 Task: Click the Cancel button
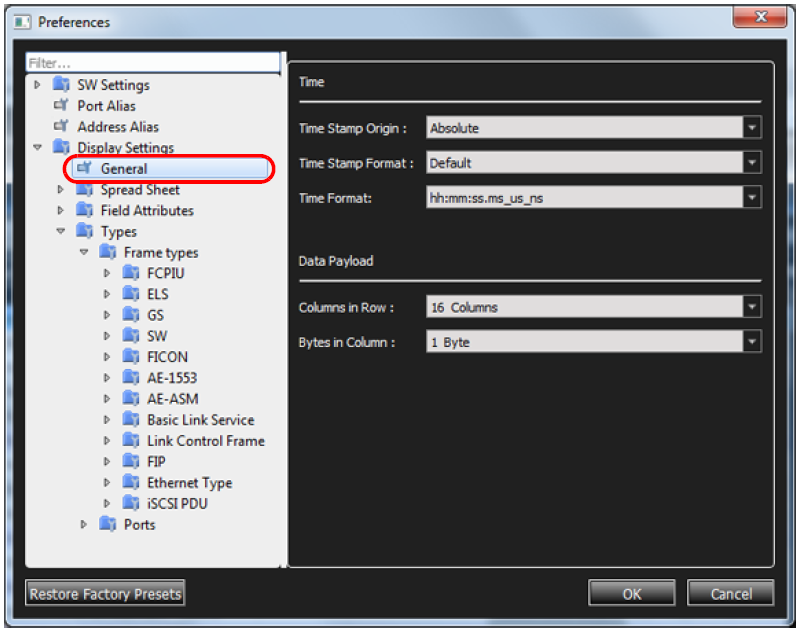tap(731, 593)
